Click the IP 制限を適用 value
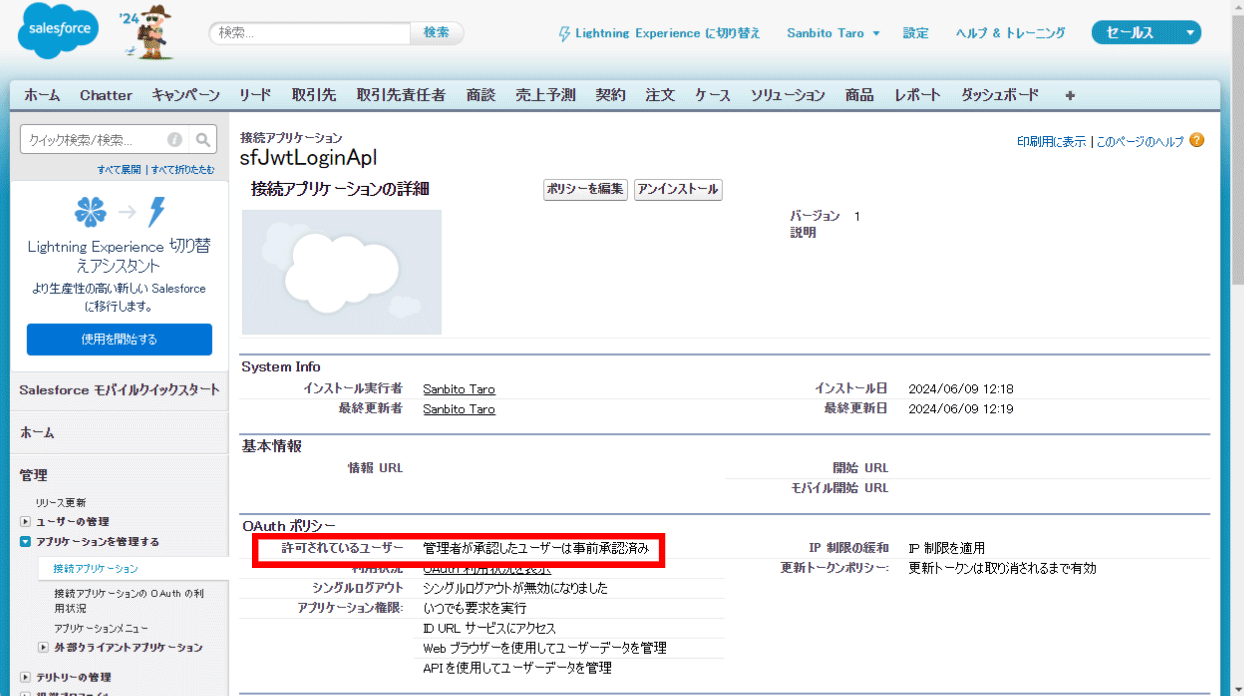Image resolution: width=1244 pixels, height=697 pixels. pos(946,548)
